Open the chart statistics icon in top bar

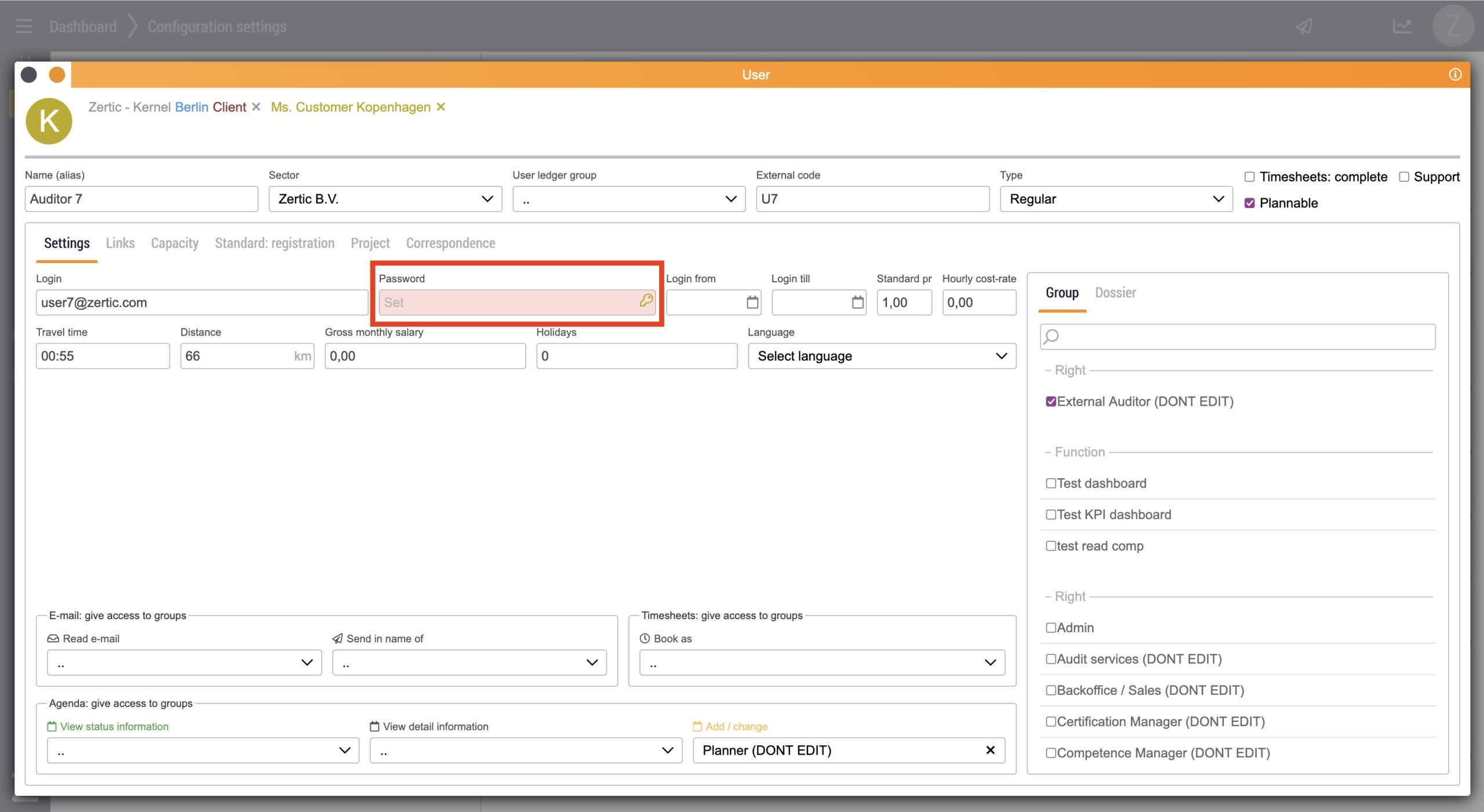coord(1402,26)
